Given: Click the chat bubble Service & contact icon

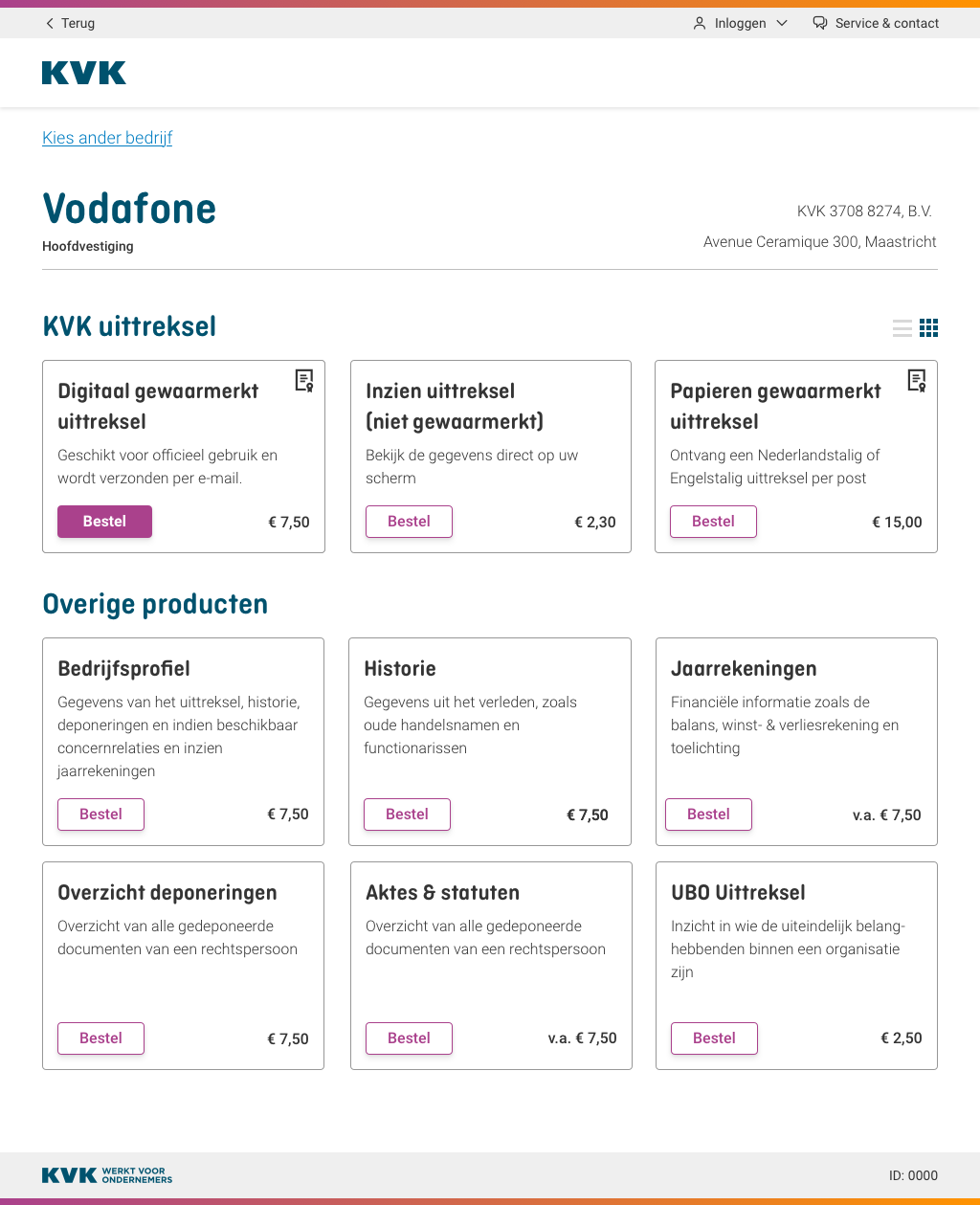Looking at the screenshot, I should tap(820, 23).
